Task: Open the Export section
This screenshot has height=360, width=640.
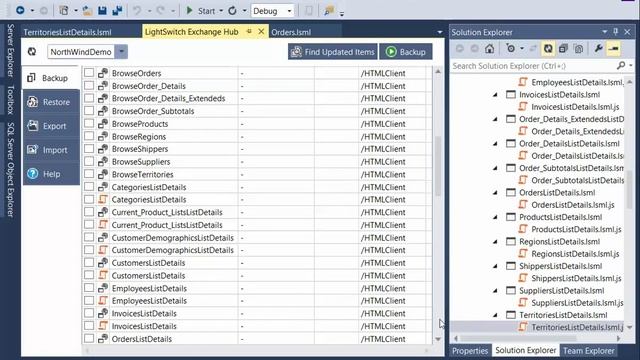Action: (x=51, y=126)
